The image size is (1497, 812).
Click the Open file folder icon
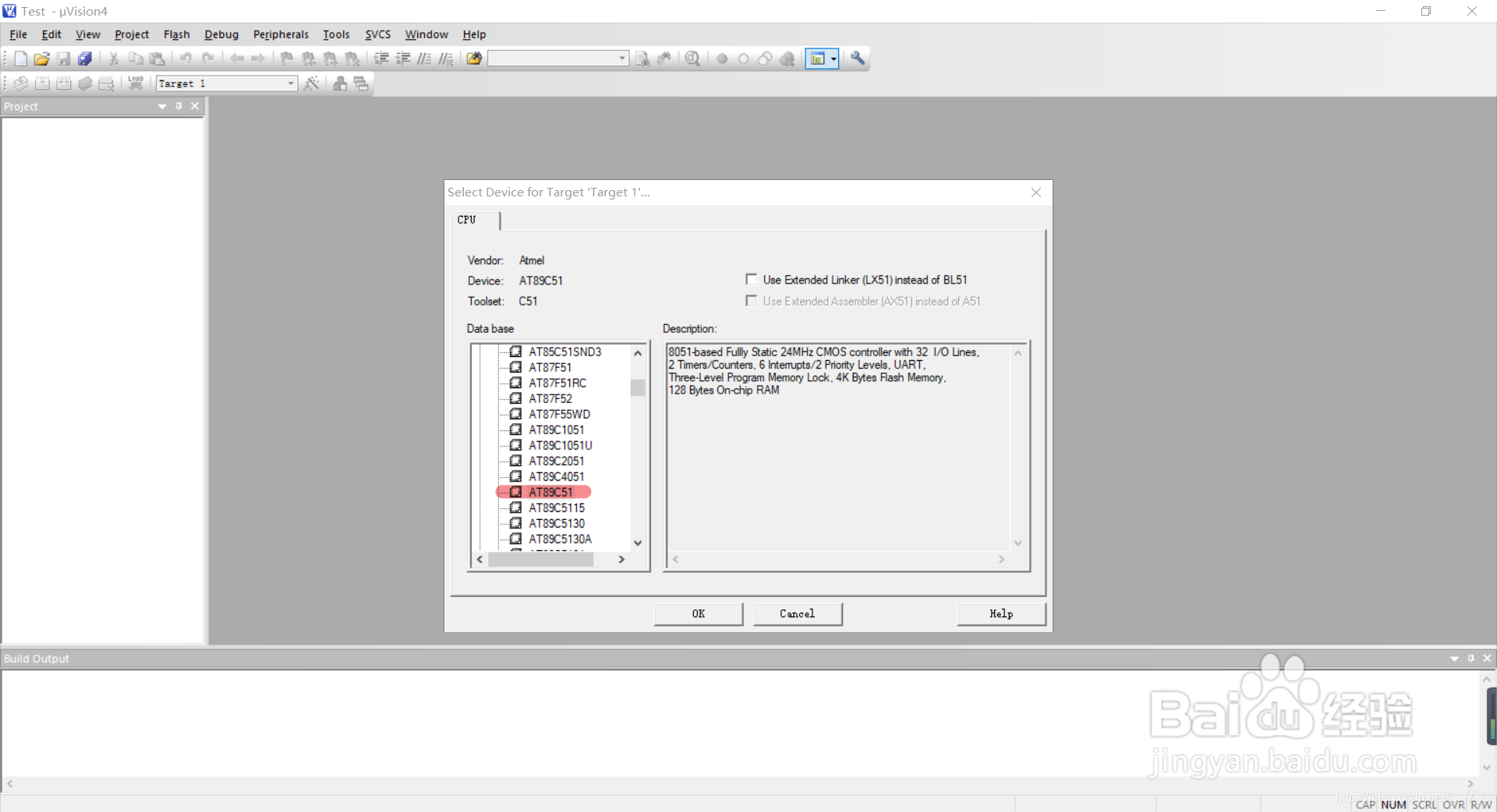[x=42, y=58]
